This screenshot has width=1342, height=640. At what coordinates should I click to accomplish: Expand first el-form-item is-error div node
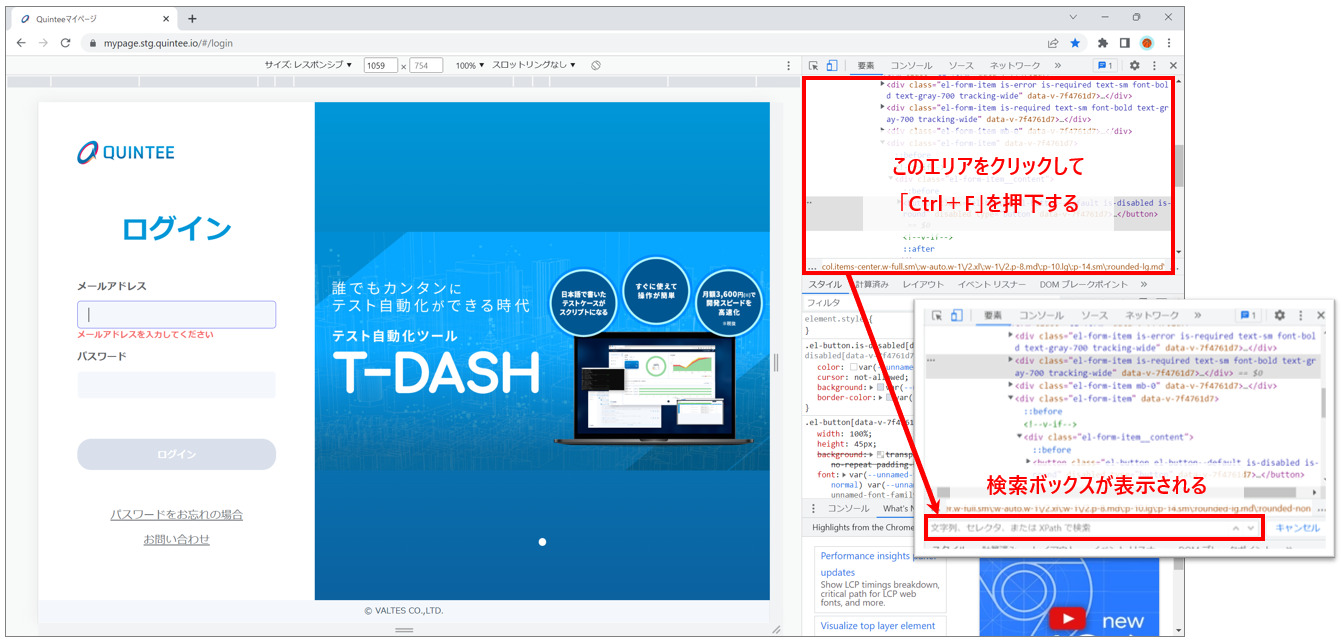coord(883,86)
